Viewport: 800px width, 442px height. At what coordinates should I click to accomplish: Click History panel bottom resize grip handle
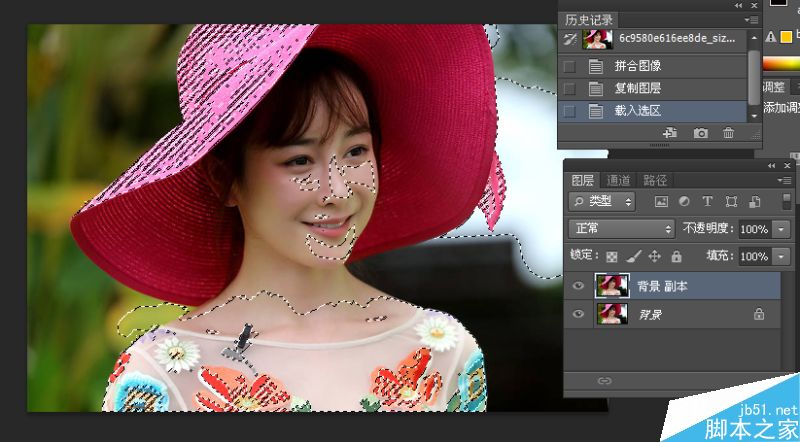coord(659,145)
